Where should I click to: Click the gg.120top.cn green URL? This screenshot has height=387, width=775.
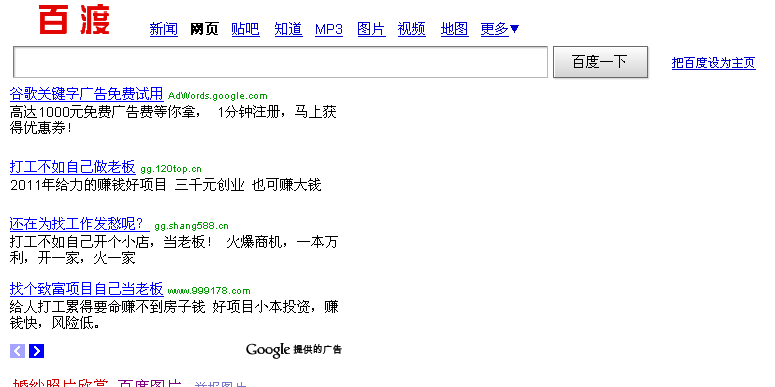[x=171, y=169]
